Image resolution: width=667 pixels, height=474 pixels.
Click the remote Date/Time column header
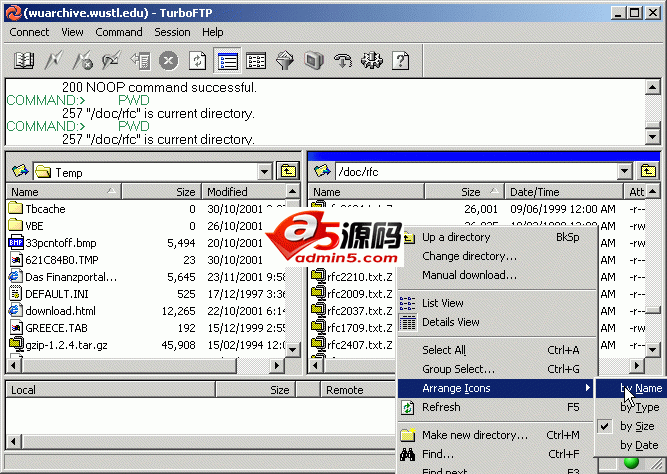(535, 191)
